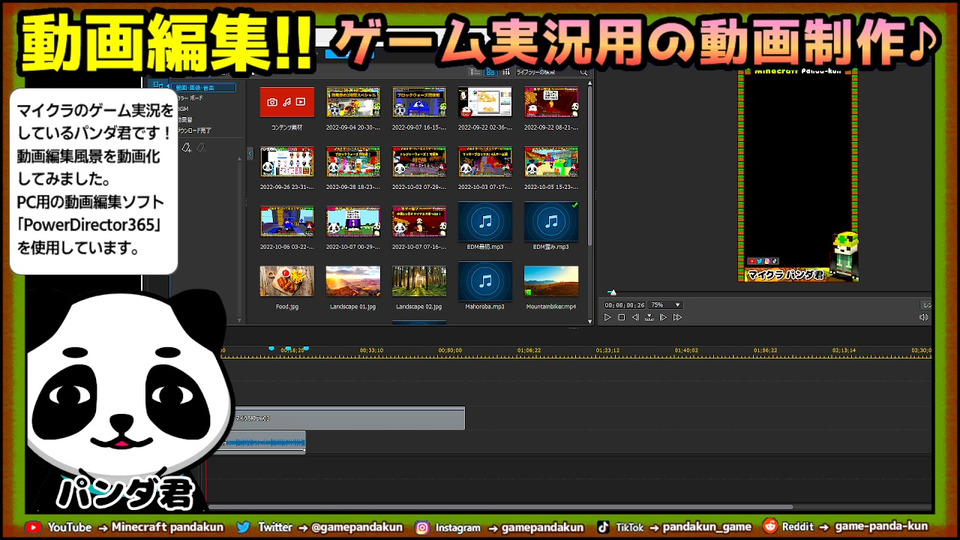Select the Landscape 02.jpg image
This screenshot has width=960, height=540.
(x=419, y=281)
